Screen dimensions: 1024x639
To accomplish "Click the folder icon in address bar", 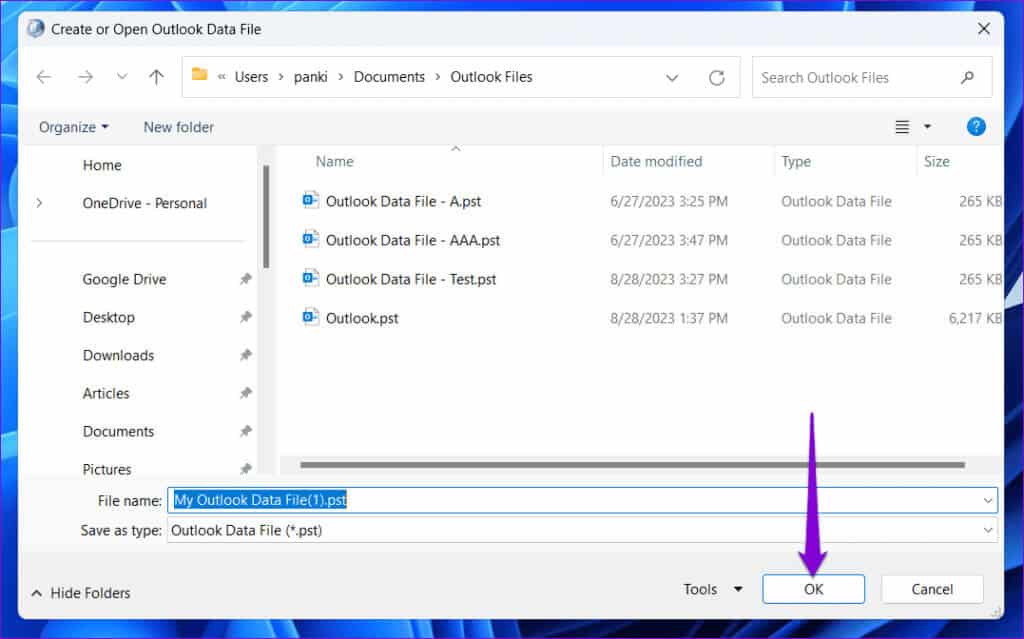I will 199,76.
